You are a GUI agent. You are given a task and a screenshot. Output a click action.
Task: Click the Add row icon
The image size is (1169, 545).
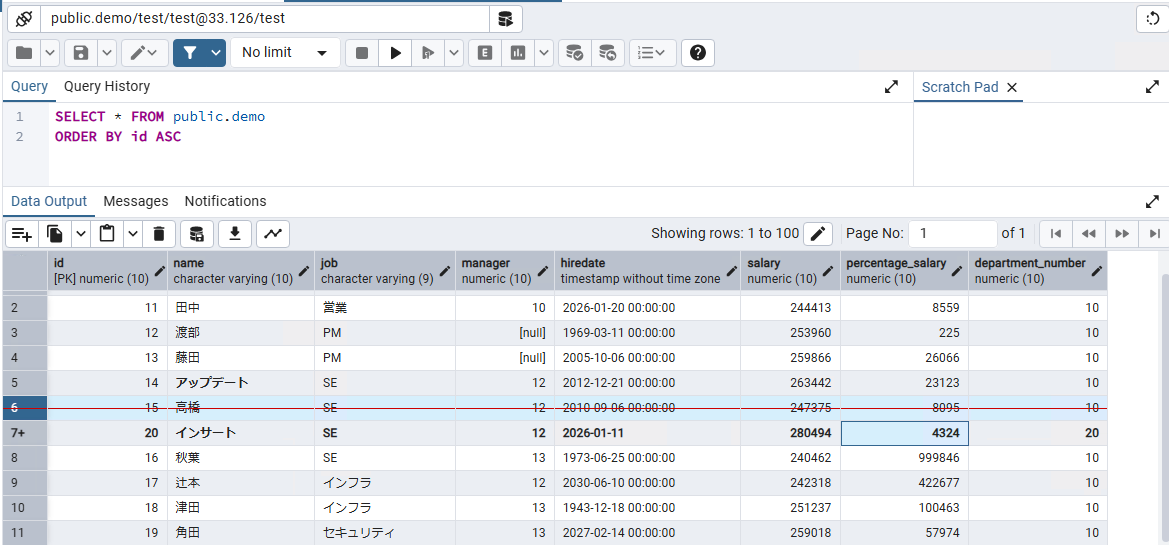click(22, 234)
